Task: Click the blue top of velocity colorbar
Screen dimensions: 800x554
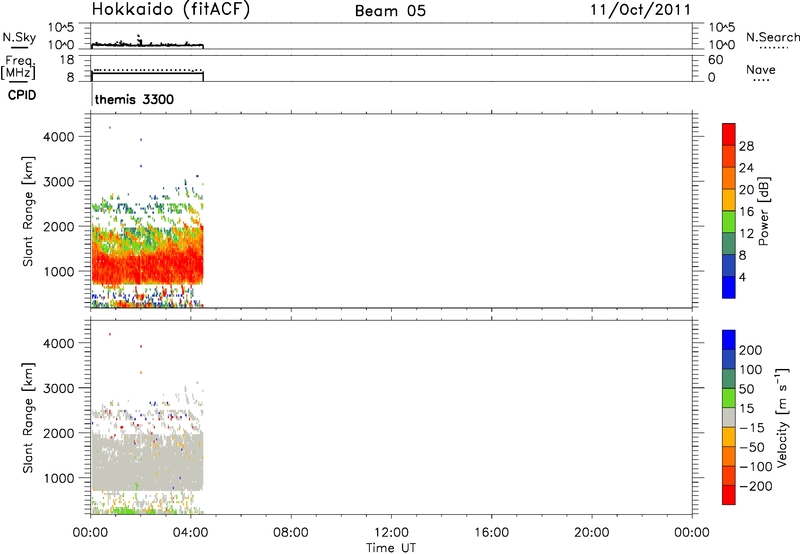Action: (x=729, y=340)
